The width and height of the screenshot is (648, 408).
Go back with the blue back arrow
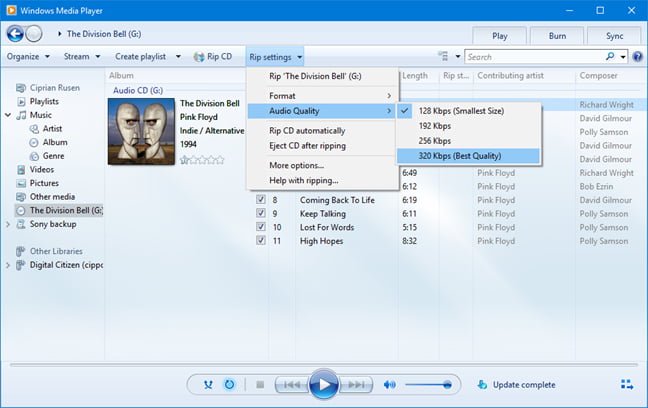15,33
